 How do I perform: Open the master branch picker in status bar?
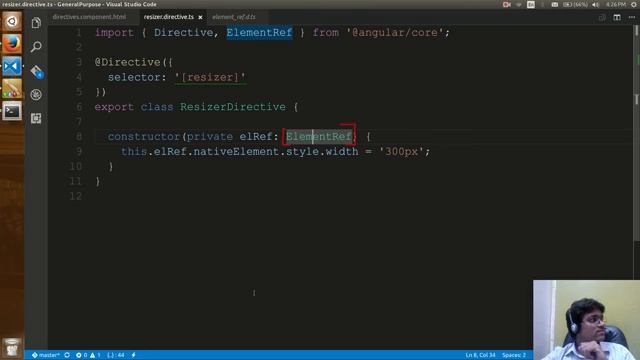pyautogui.click(x=46, y=355)
